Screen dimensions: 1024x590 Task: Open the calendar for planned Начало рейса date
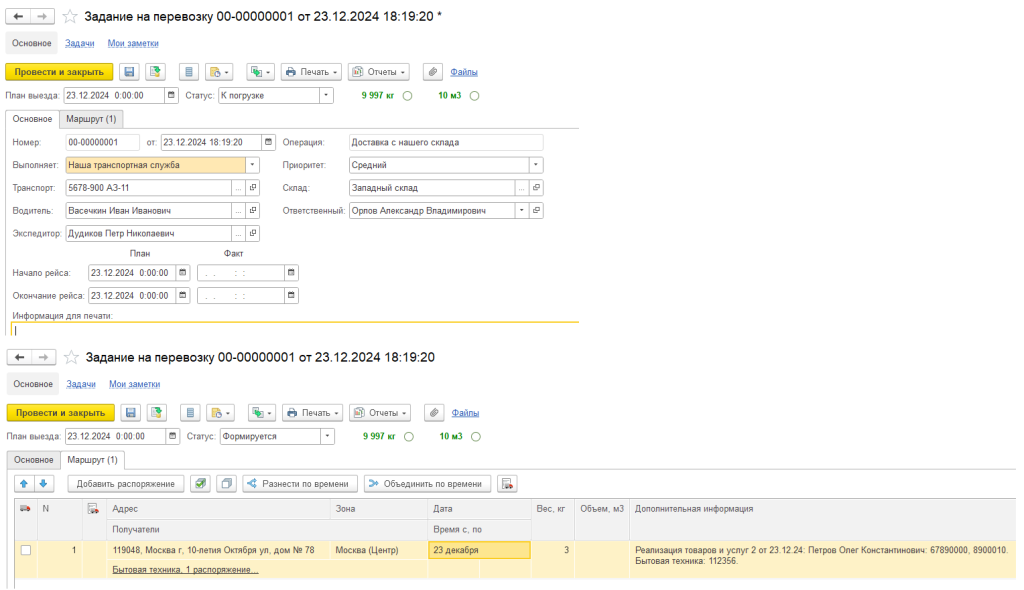coord(182,272)
